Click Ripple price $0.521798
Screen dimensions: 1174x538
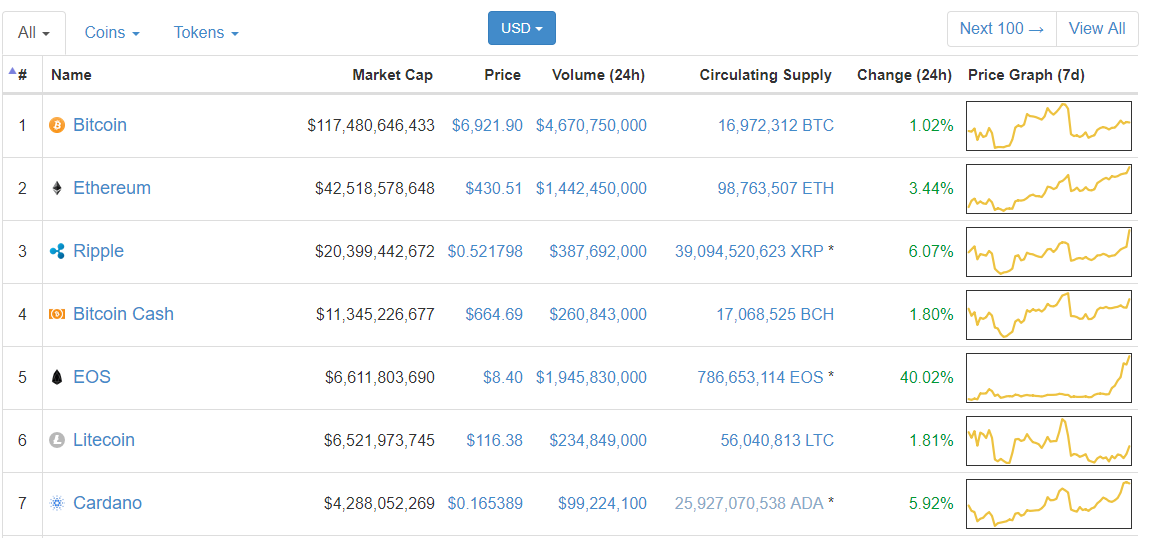coord(485,251)
